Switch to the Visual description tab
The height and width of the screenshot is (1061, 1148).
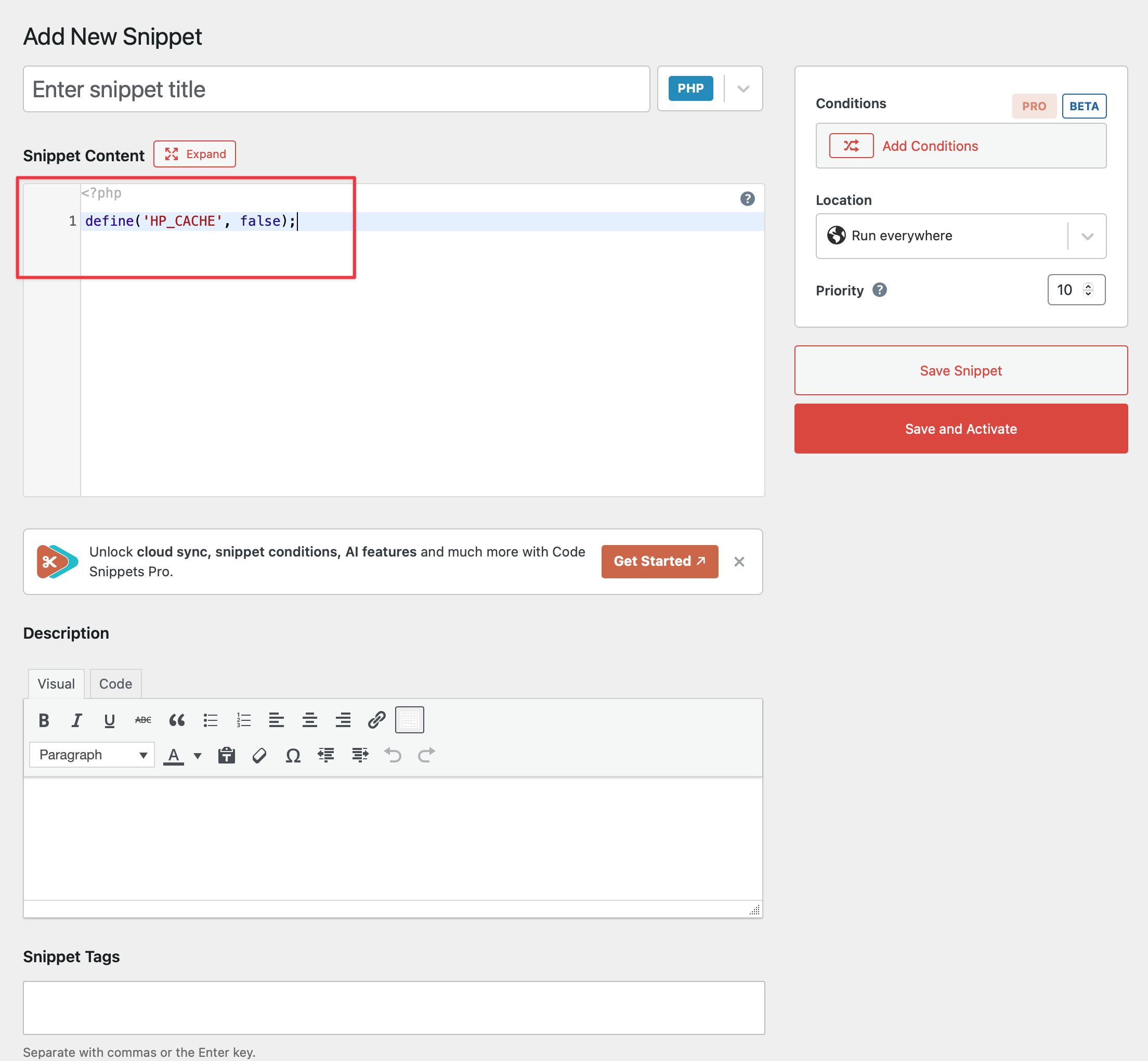(x=56, y=684)
